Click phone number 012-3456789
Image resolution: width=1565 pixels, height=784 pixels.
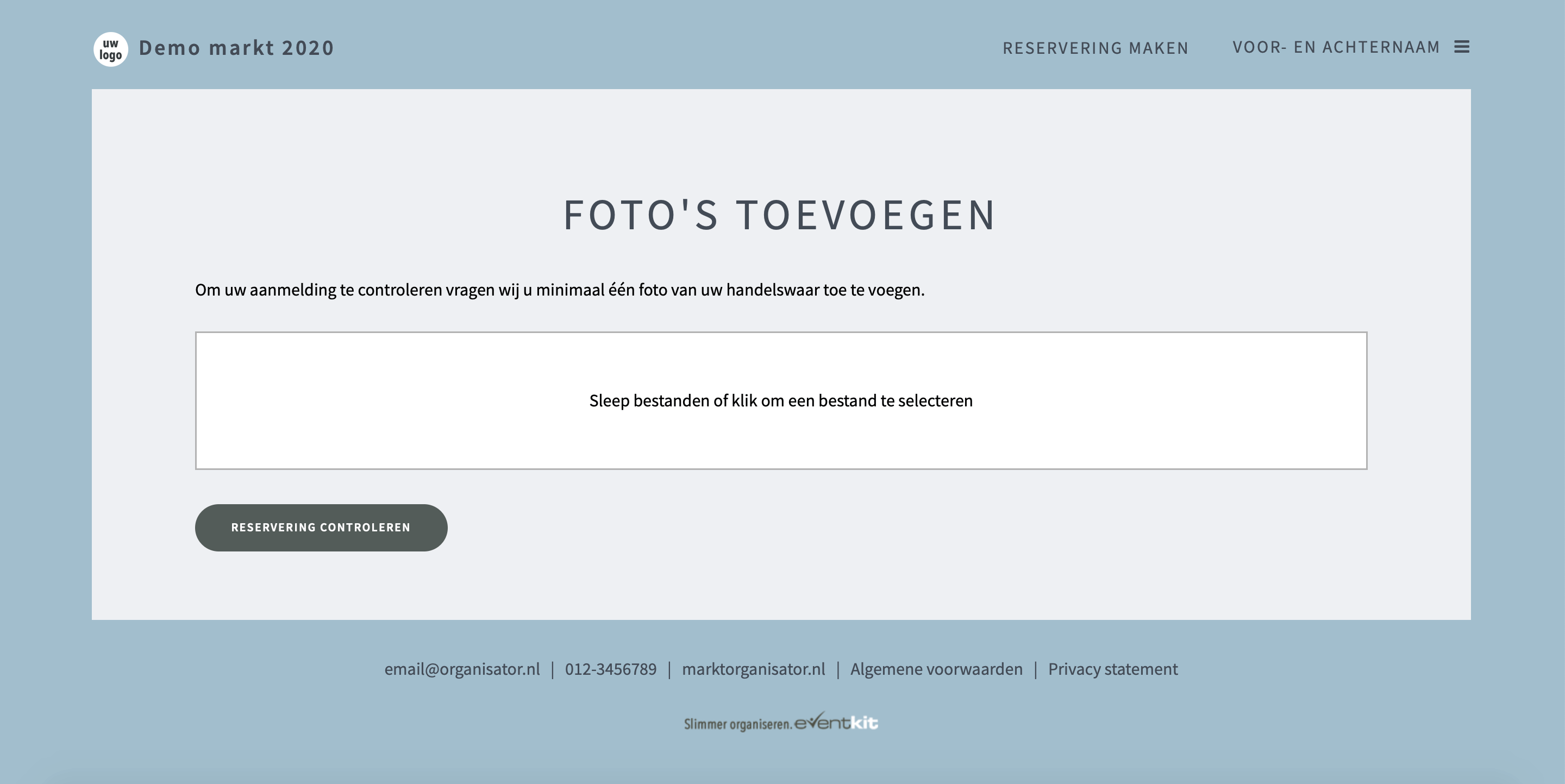[x=611, y=669]
